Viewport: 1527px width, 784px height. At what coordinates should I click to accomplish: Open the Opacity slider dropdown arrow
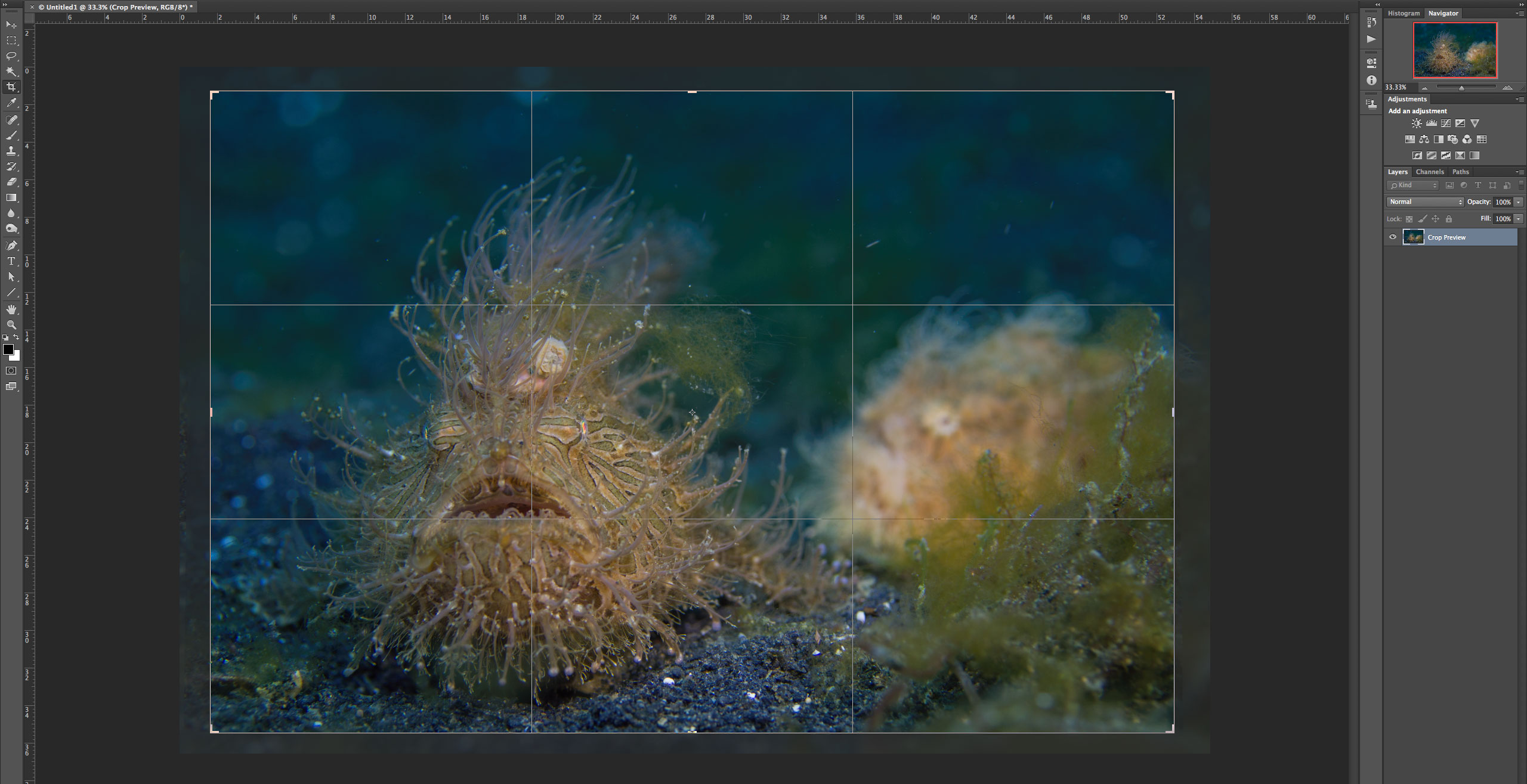pyautogui.click(x=1519, y=202)
